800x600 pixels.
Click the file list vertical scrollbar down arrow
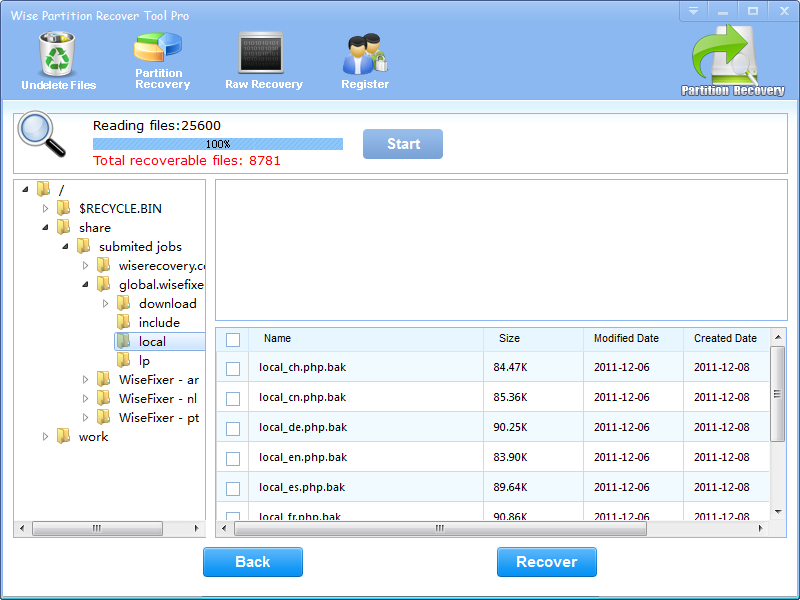pos(778,511)
